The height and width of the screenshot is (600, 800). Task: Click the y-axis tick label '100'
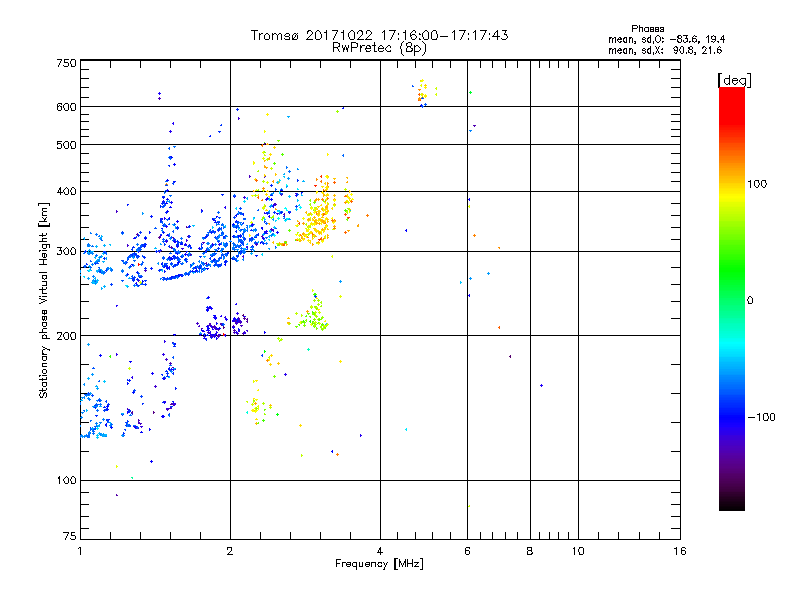pos(67,480)
